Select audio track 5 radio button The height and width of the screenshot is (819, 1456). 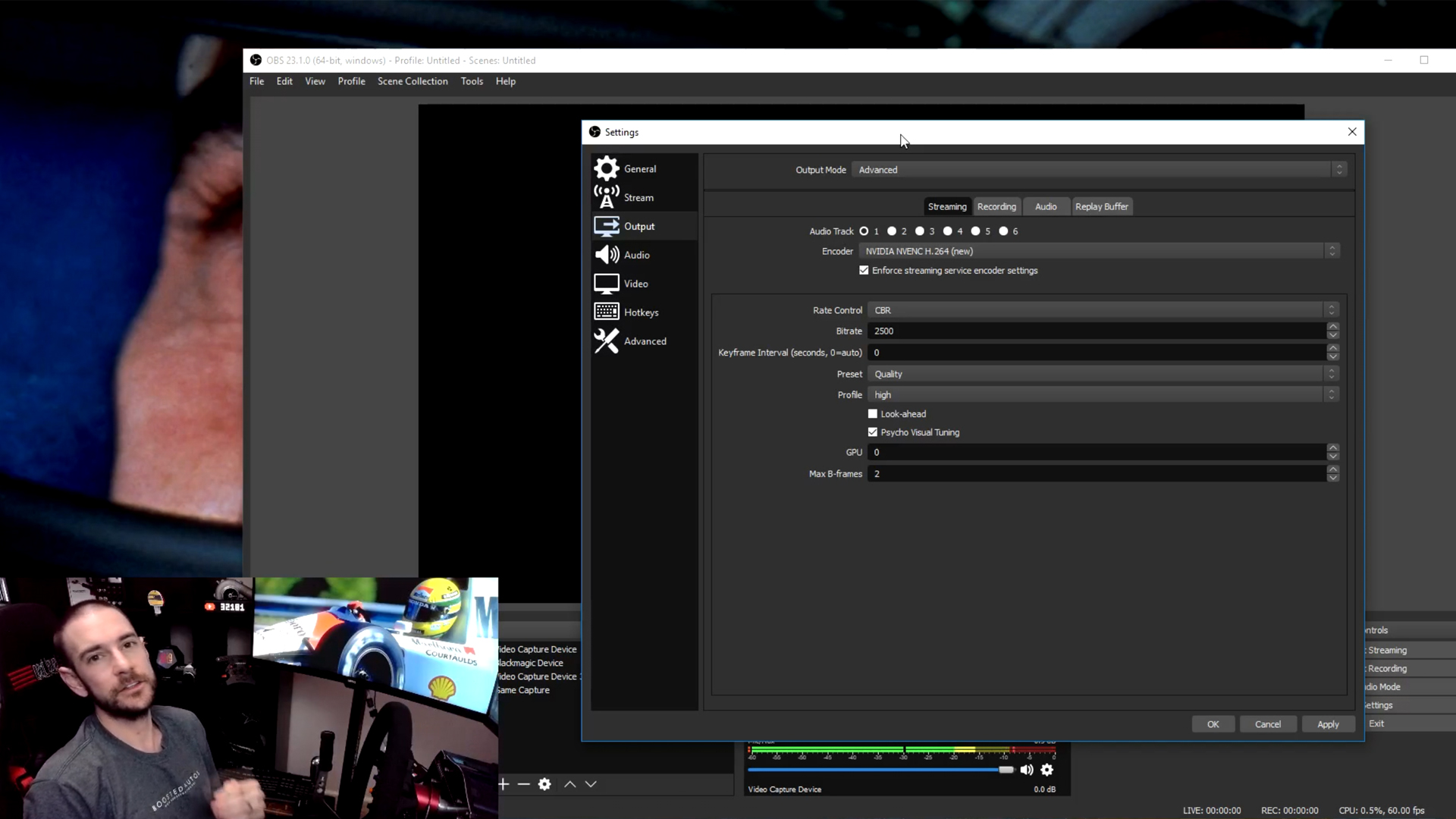[975, 231]
